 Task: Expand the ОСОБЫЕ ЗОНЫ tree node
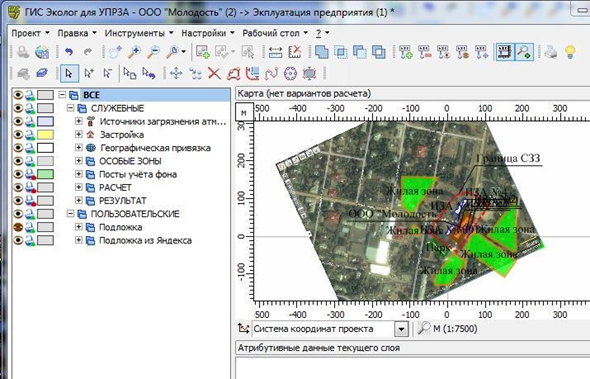(79, 161)
